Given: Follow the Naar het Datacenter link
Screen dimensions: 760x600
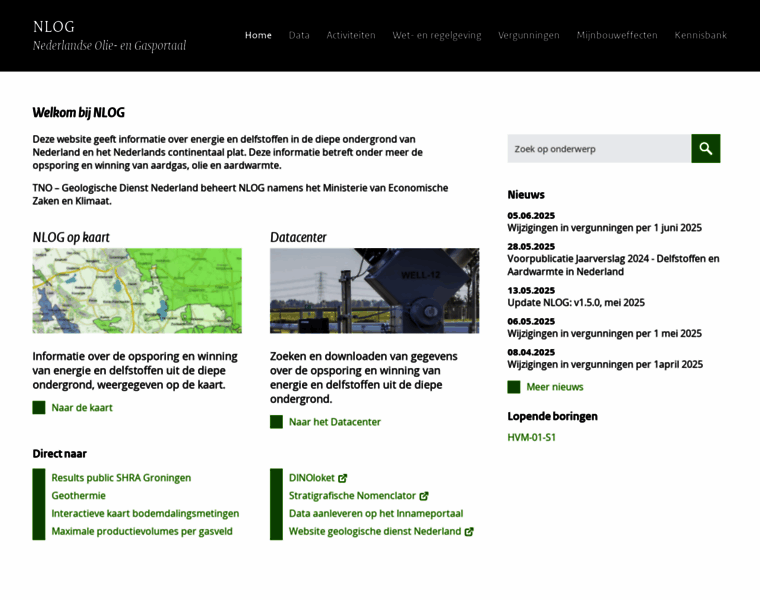Looking at the screenshot, I should [x=335, y=422].
